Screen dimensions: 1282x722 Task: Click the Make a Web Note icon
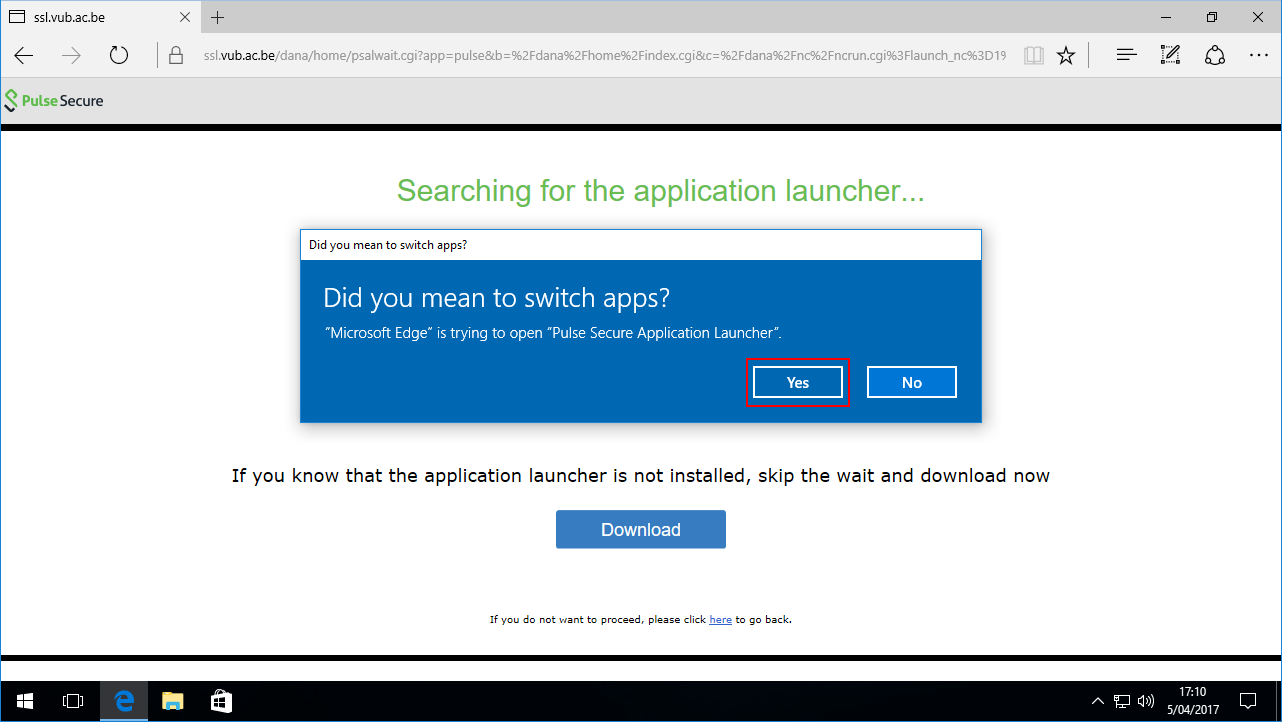coord(1171,56)
